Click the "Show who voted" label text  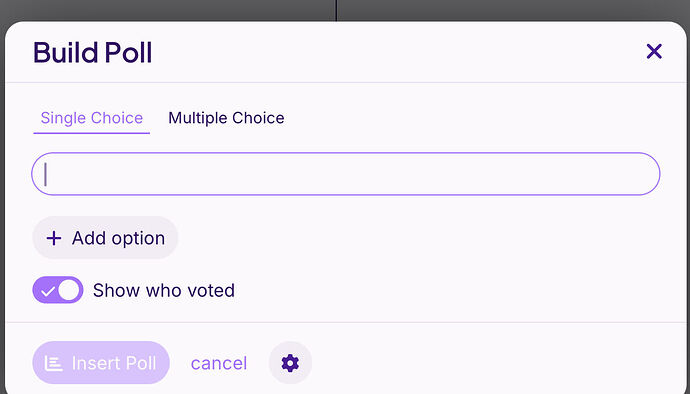click(164, 291)
